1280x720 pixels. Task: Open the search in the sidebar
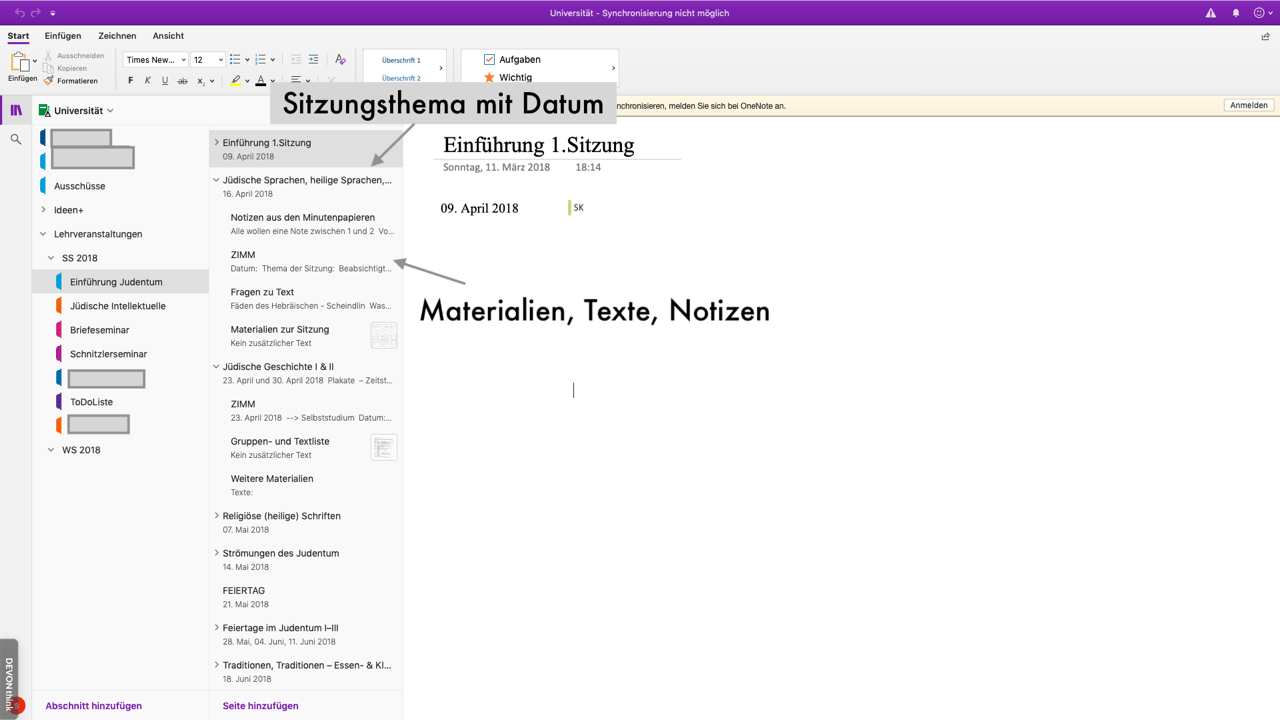click(13, 138)
